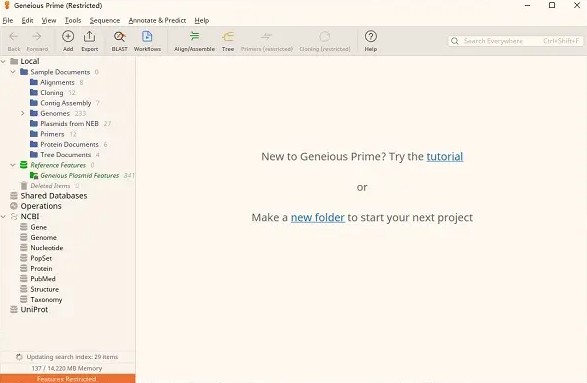Viewport: 587px width, 383px height.
Task: Click the Updating search index status
Action: point(67,357)
